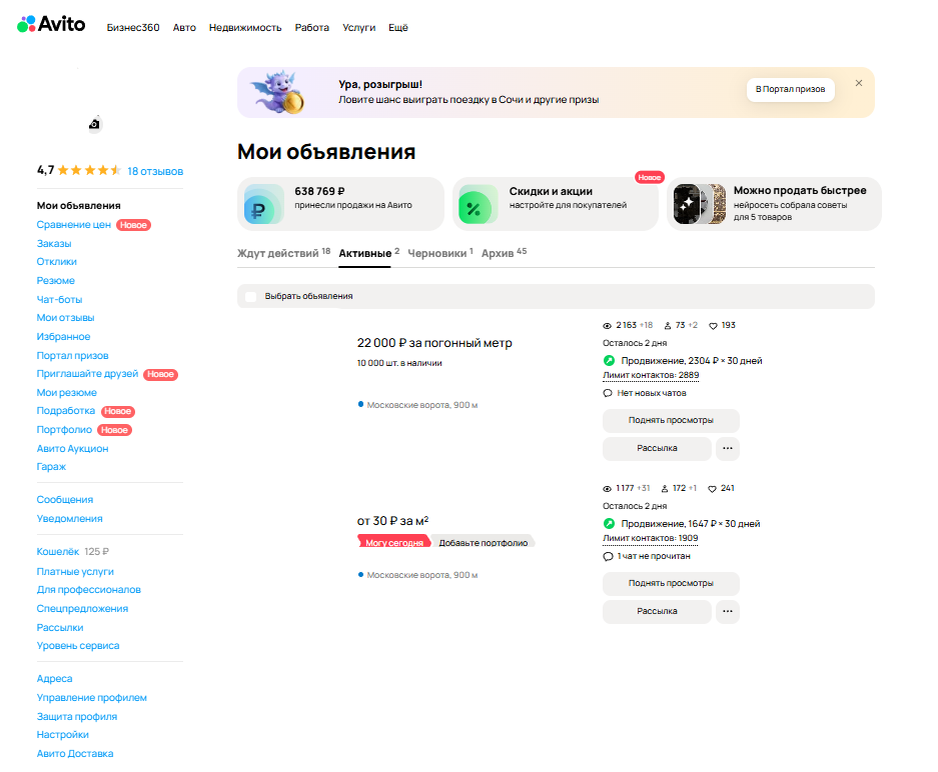
Task: Open Подработка in sidebar
Action: click(x=66, y=411)
